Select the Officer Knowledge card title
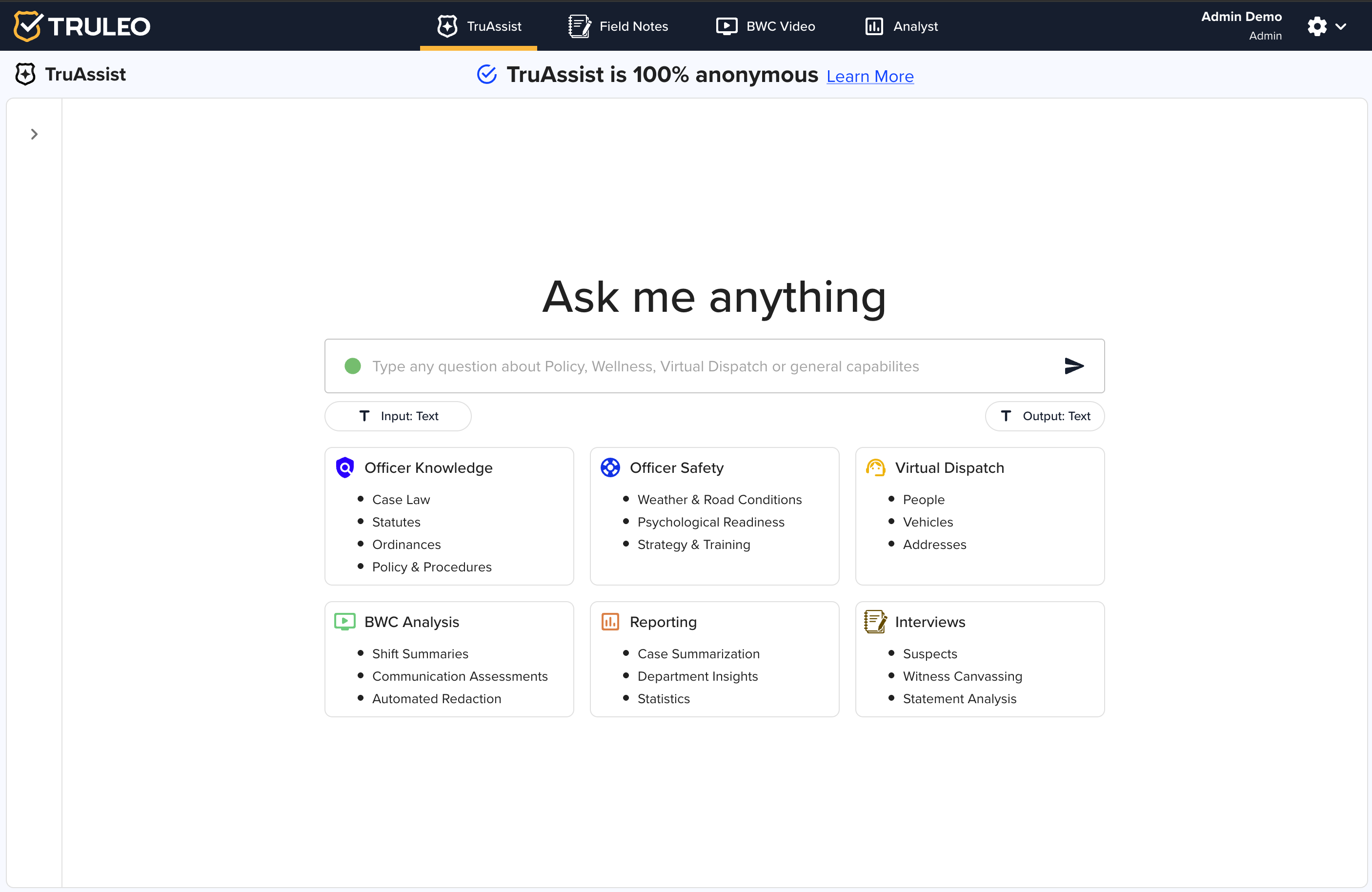The height and width of the screenshot is (892, 1372). 428,467
